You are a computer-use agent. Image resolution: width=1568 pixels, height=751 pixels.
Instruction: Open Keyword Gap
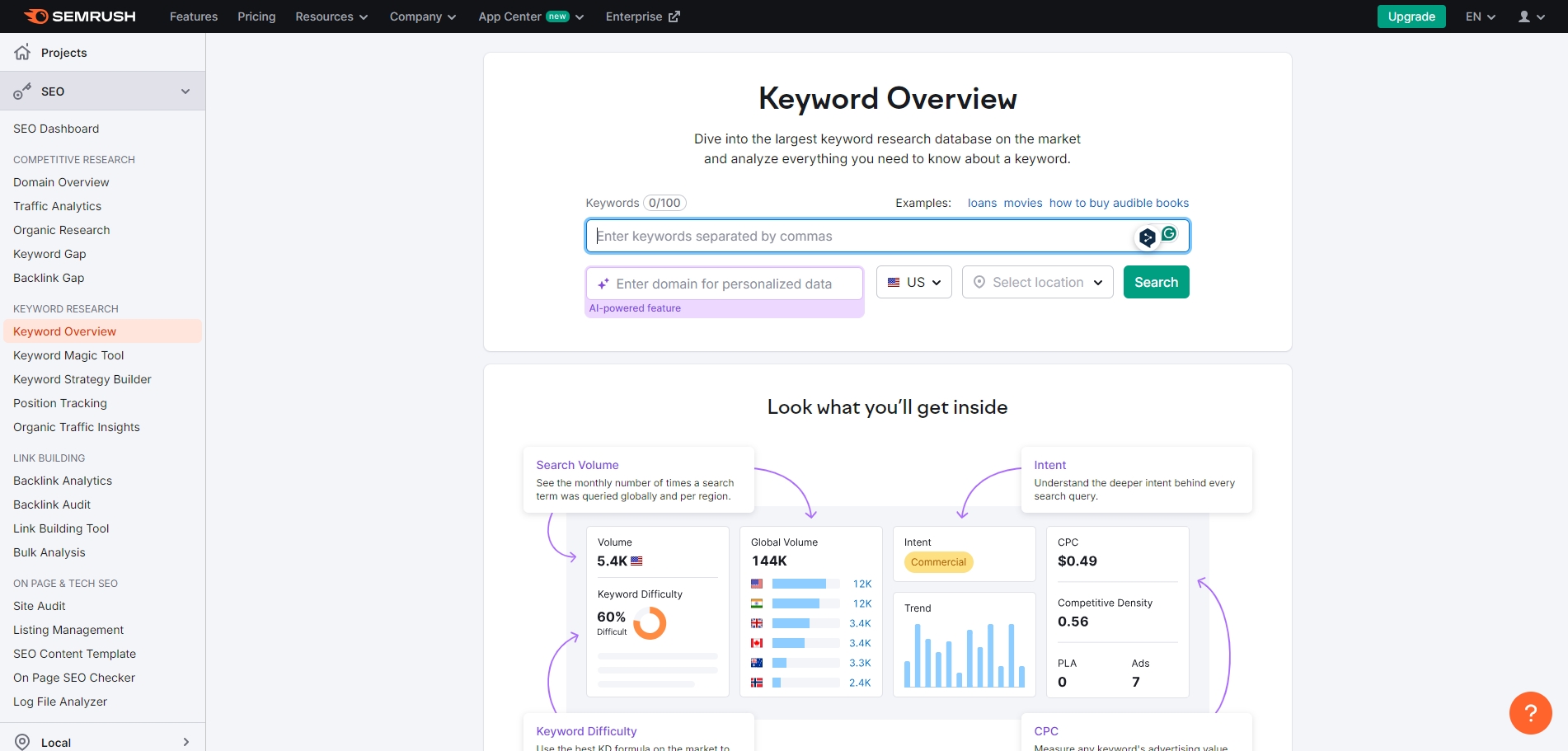(x=49, y=254)
